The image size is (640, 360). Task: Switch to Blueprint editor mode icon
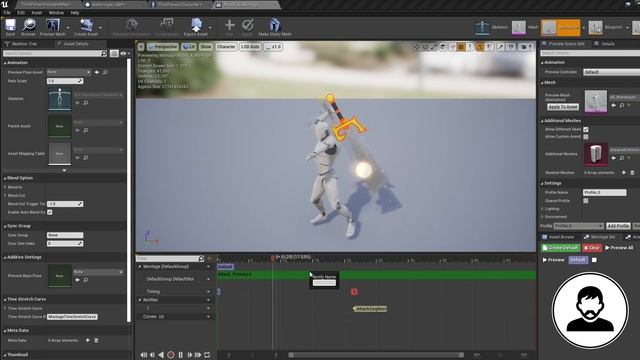coord(596,28)
